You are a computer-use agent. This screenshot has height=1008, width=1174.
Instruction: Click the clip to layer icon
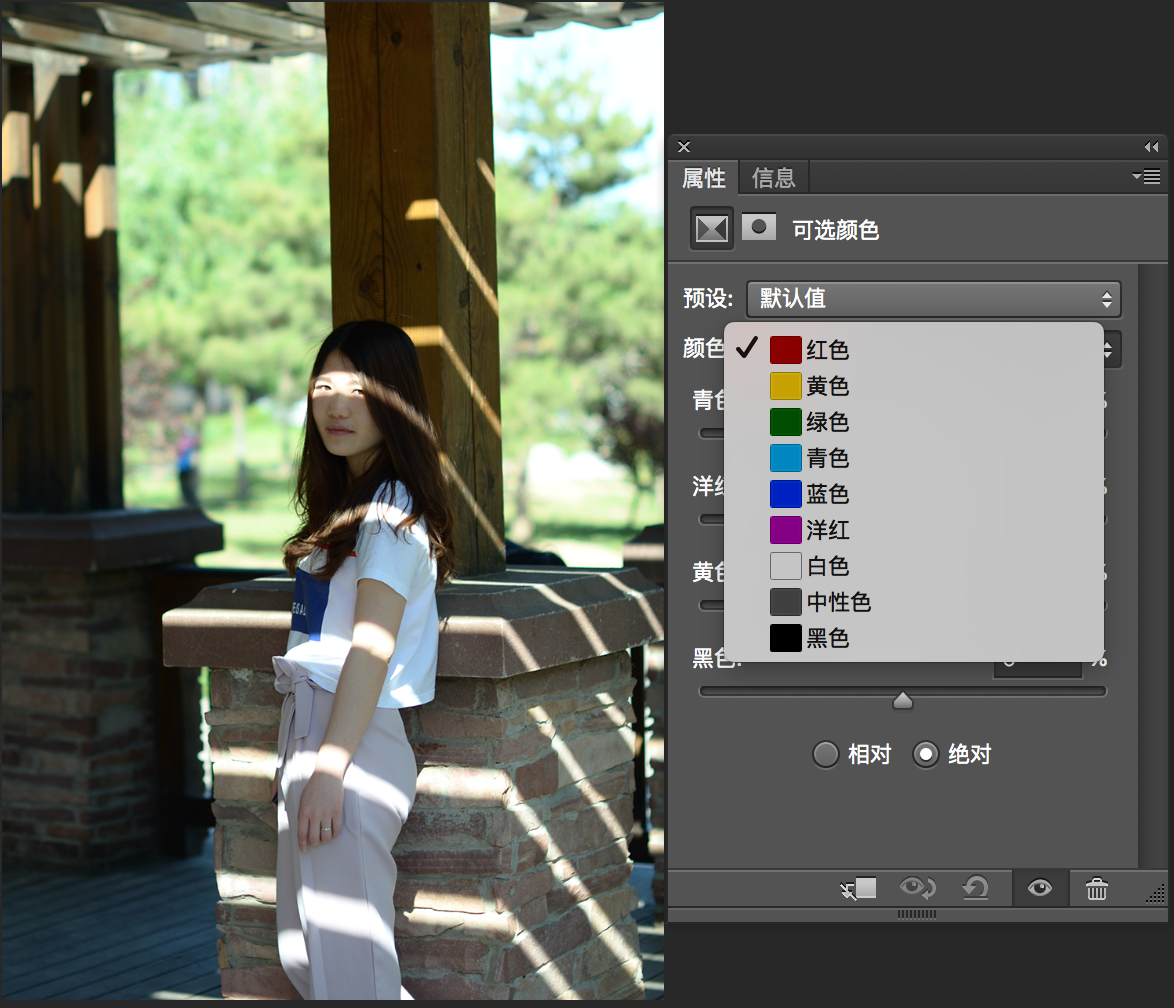[858, 889]
